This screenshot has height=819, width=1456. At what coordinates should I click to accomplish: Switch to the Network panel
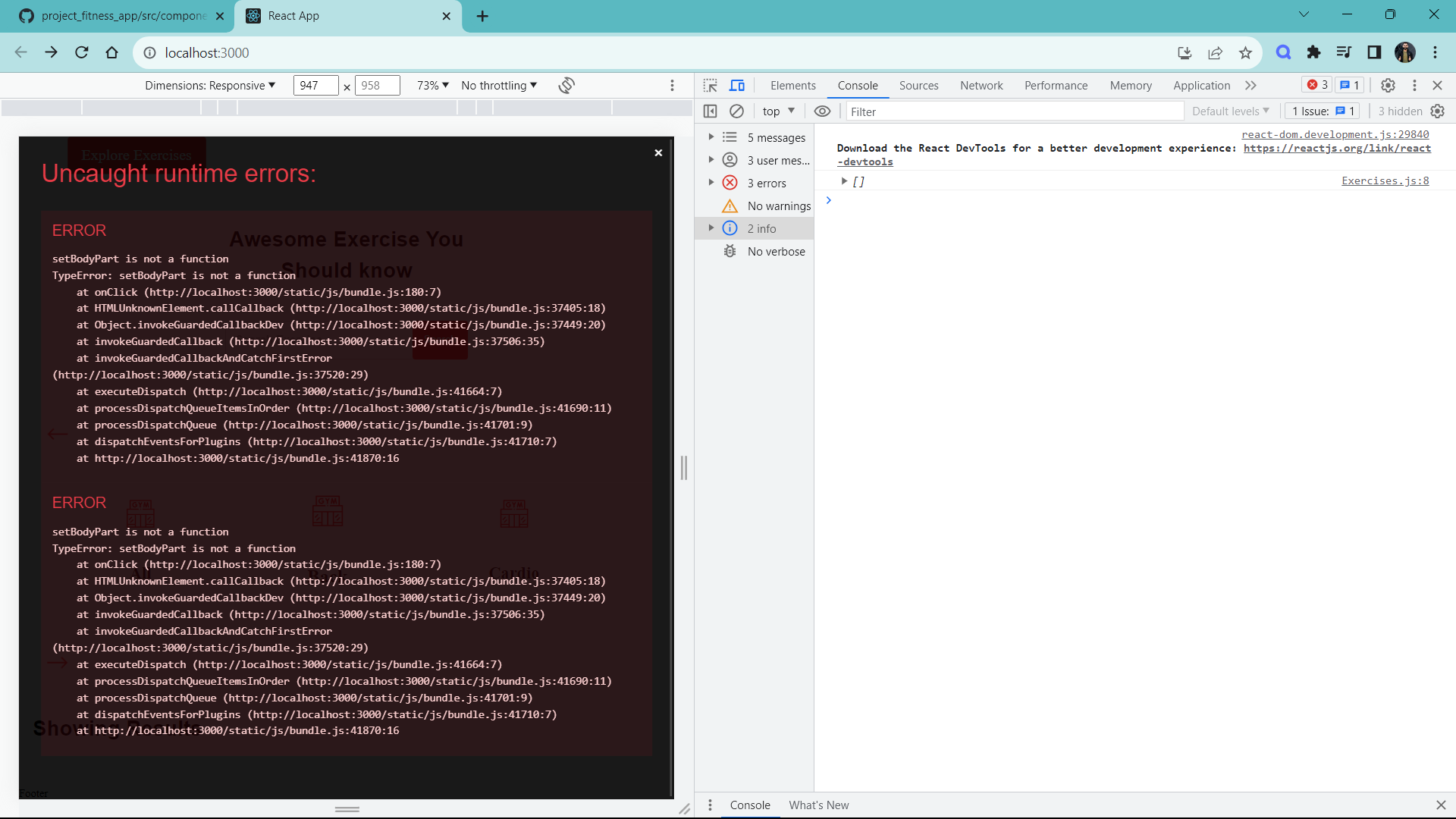981,85
